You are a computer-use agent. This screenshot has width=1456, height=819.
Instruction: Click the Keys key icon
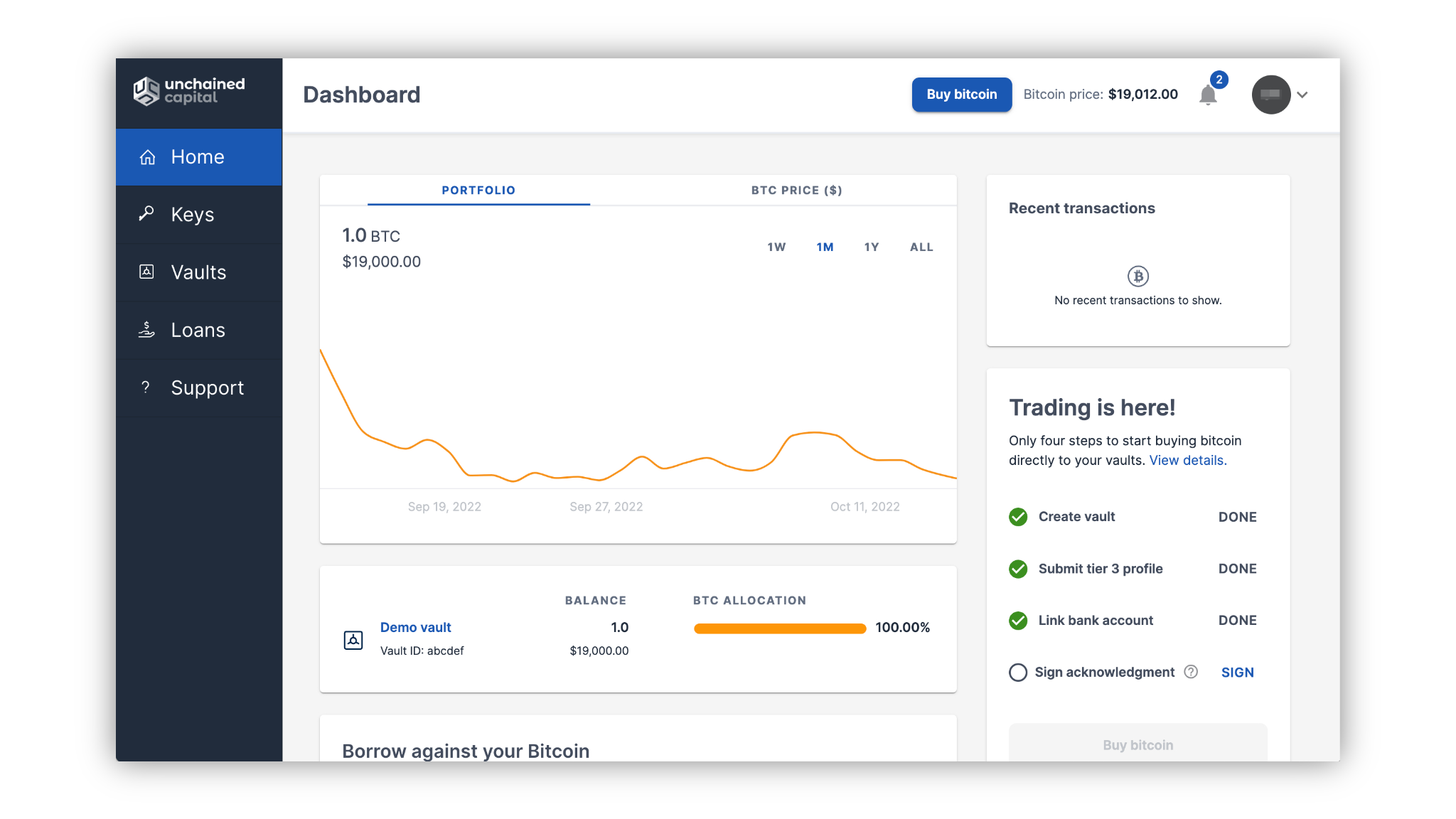(146, 213)
